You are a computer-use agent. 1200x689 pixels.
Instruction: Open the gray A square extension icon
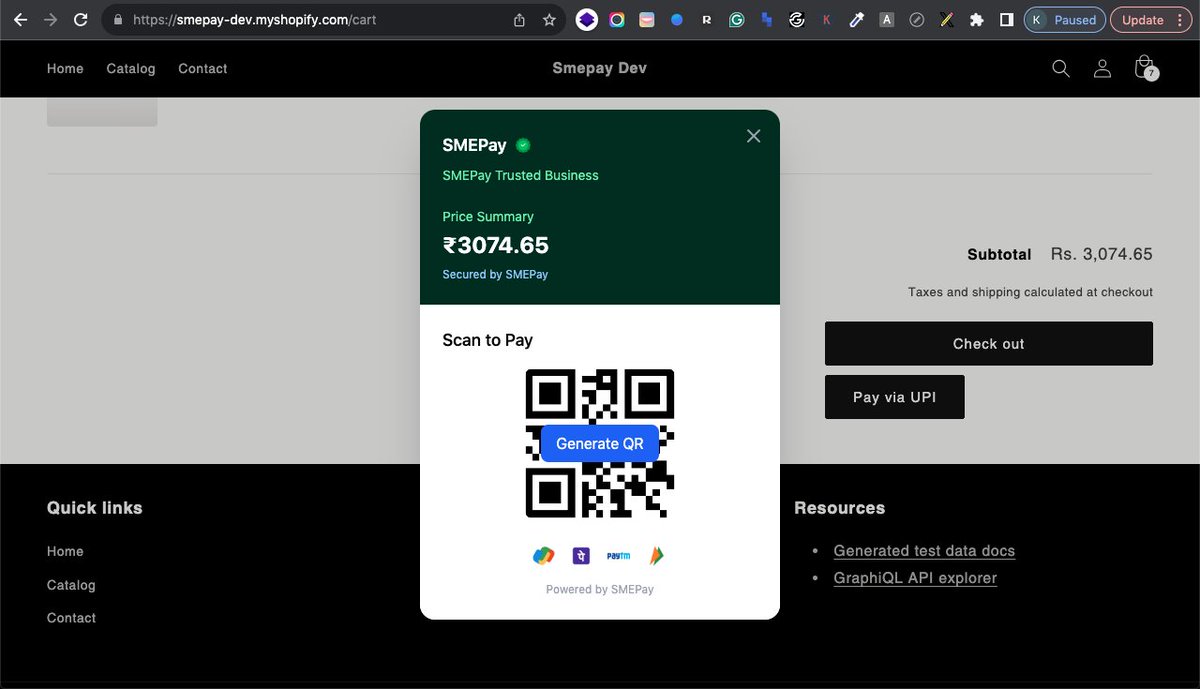886,19
